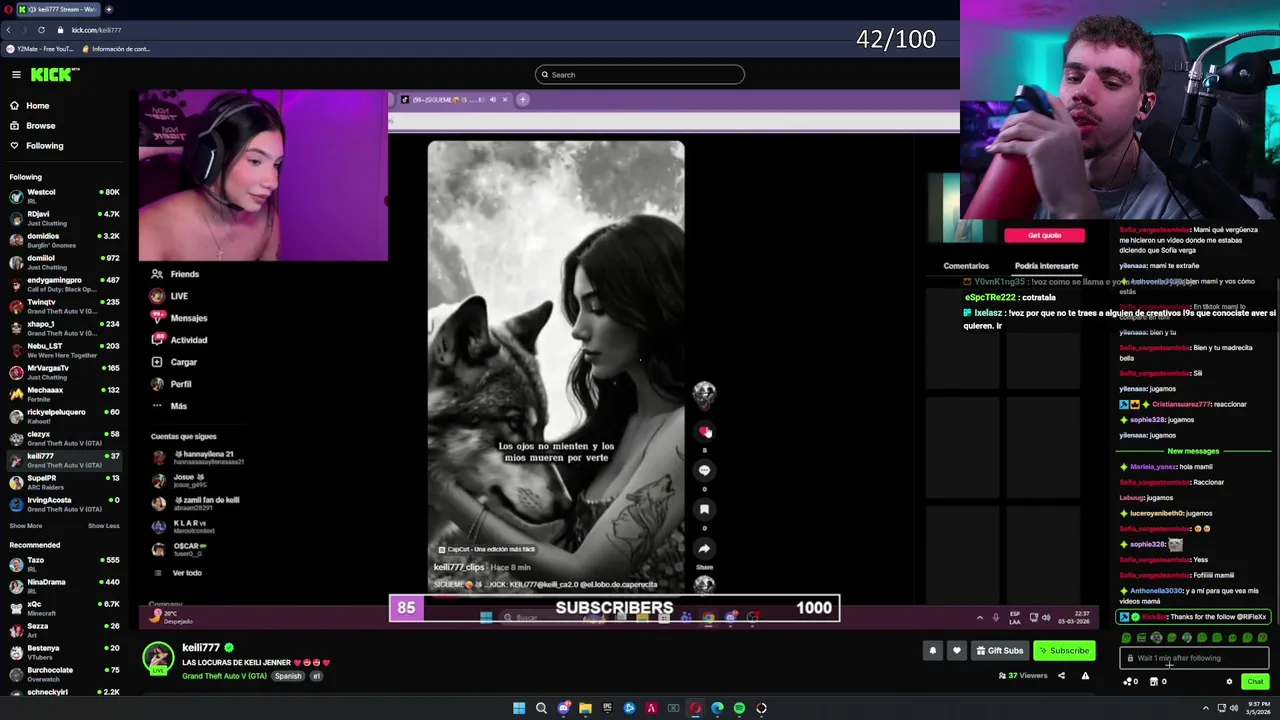
Task: Click the Spanish language tag
Action: tap(288, 676)
